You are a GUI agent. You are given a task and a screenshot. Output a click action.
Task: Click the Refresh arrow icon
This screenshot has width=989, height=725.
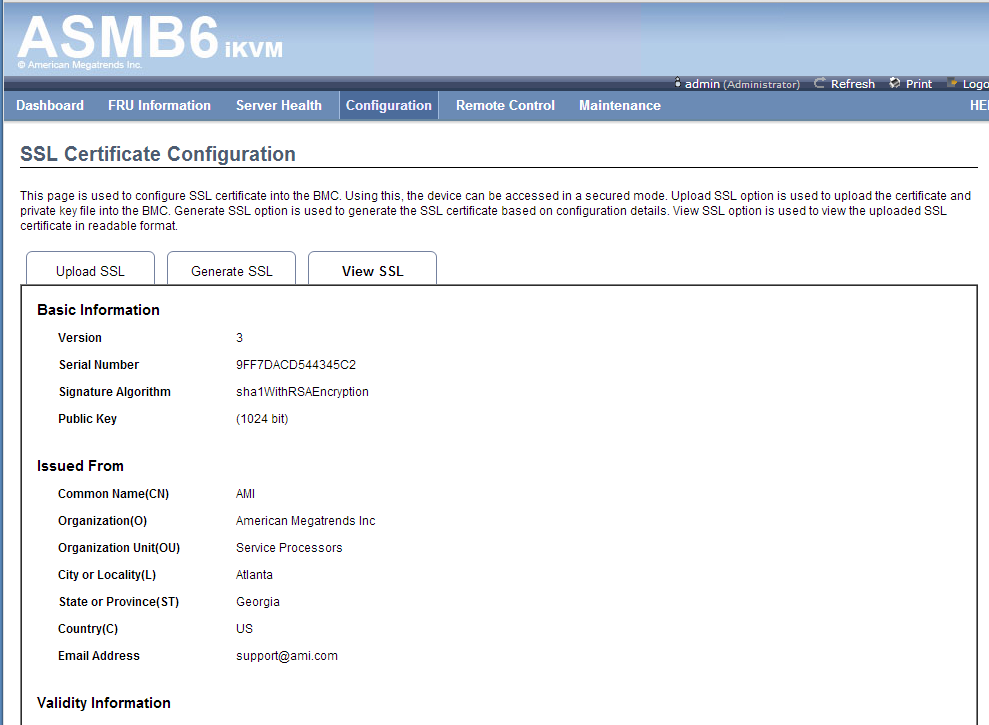click(x=819, y=83)
